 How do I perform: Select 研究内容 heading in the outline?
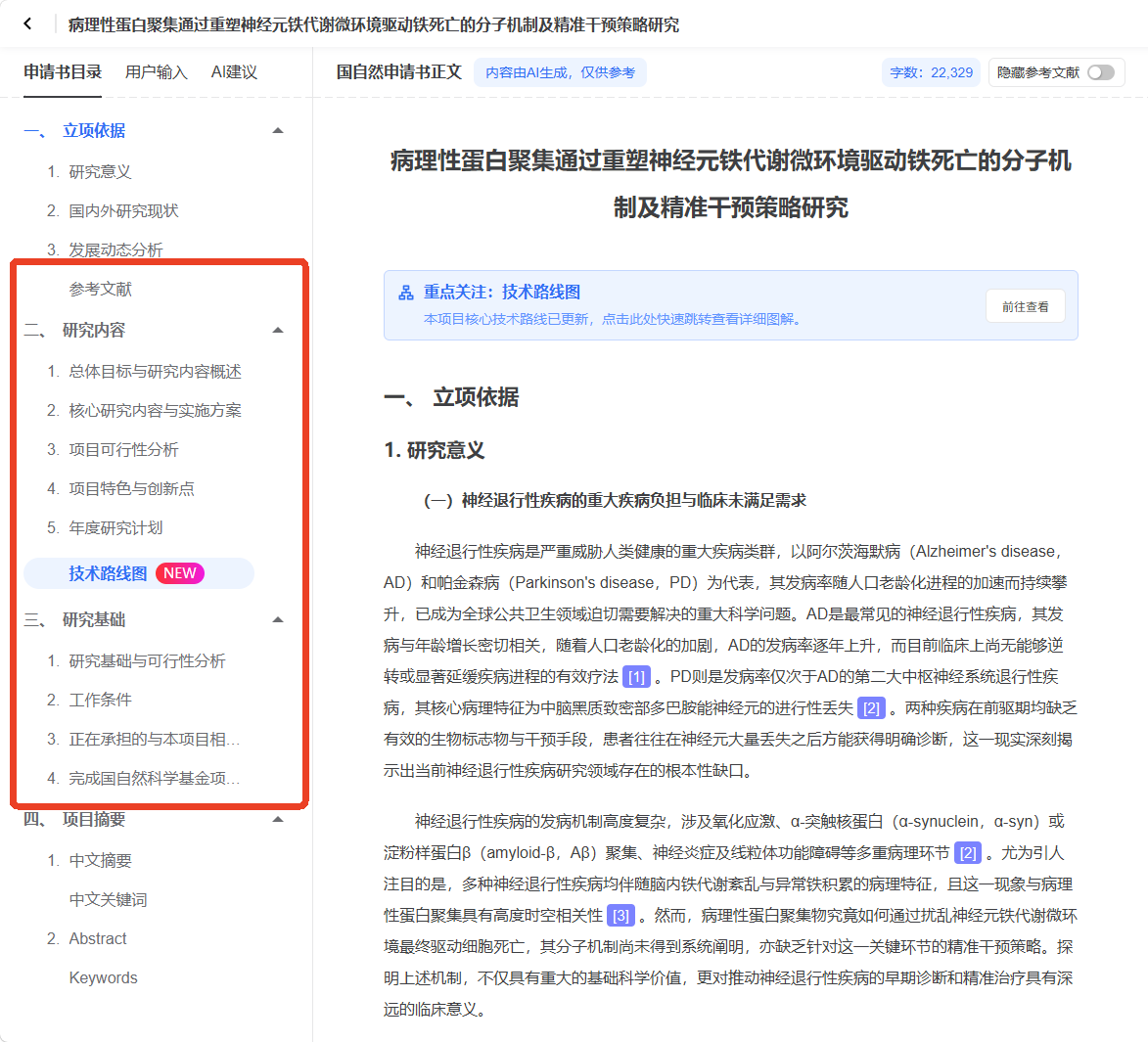tap(94, 330)
